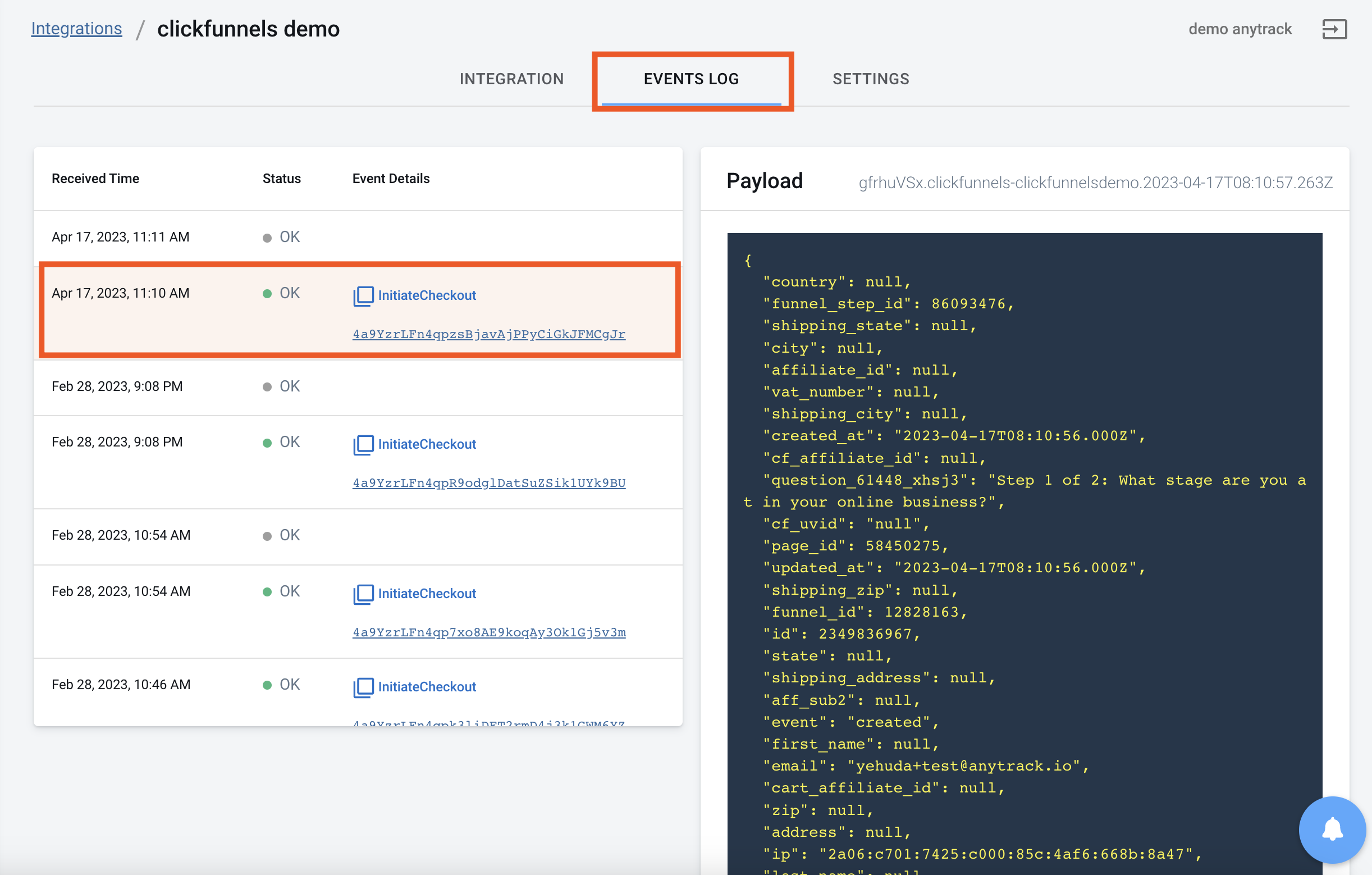The image size is (1372, 875).
Task: Select the Apr 17, 11:11 AM event row
Action: [x=120, y=237]
